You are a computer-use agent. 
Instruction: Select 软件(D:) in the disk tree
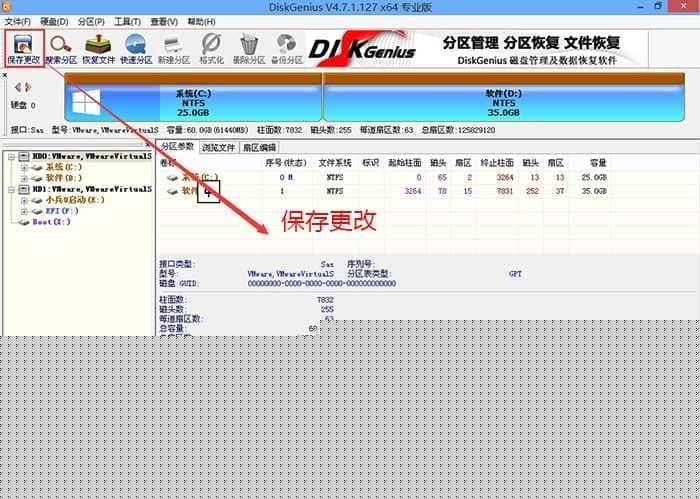tap(64, 178)
